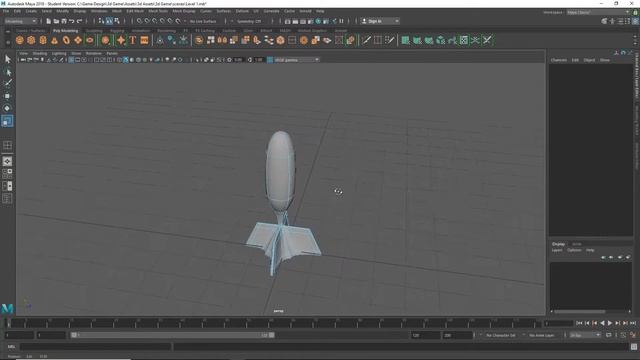Click the layer editor horizontal scrollbar
Screen dimensions: 640x360
click(x=580, y=311)
